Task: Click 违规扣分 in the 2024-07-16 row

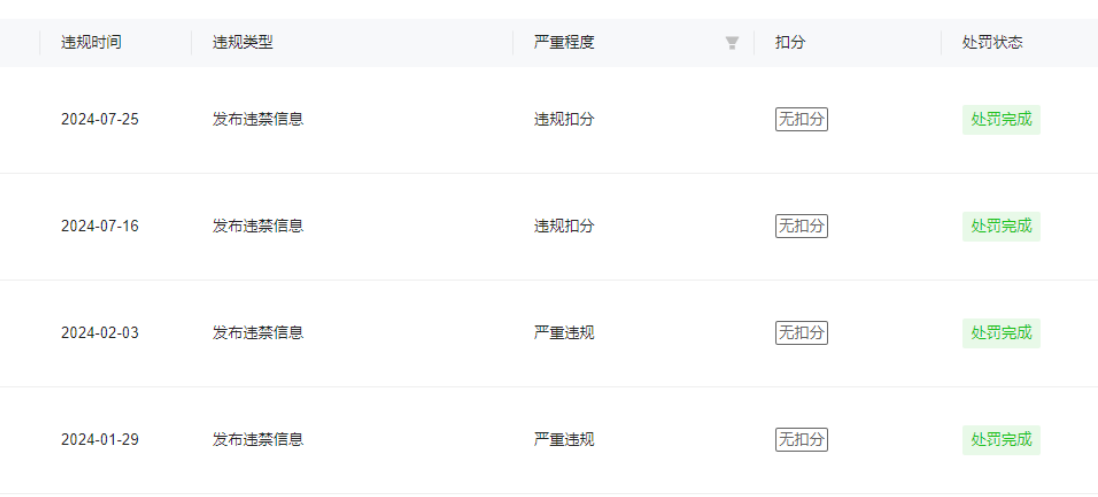Action: pyautogui.click(x=564, y=226)
